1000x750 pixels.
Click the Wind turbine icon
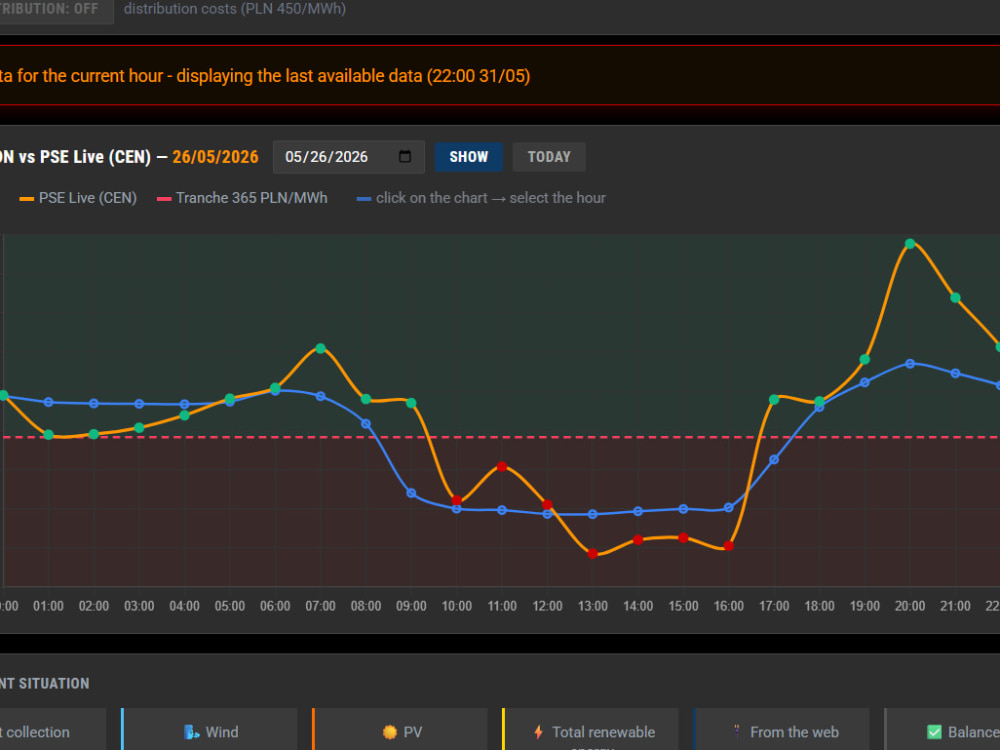[x=191, y=732]
